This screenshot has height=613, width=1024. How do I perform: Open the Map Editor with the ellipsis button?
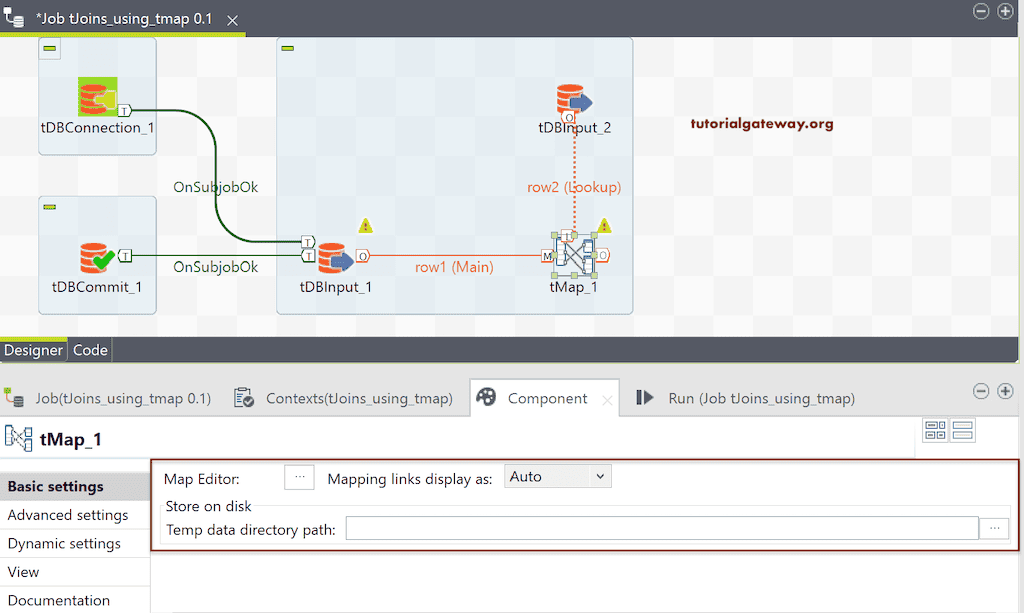click(x=299, y=476)
